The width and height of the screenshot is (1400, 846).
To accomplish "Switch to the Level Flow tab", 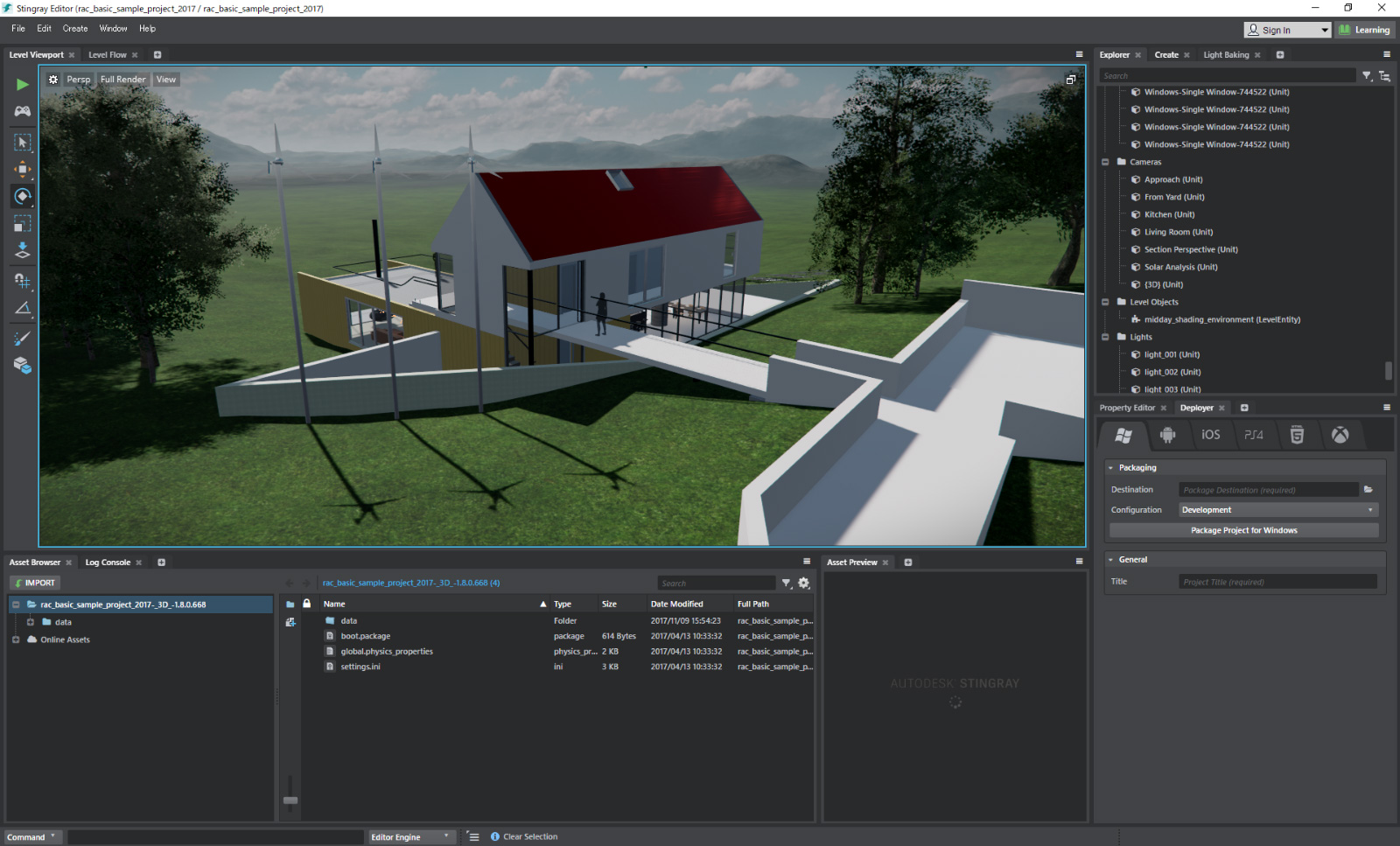I will 108,55.
